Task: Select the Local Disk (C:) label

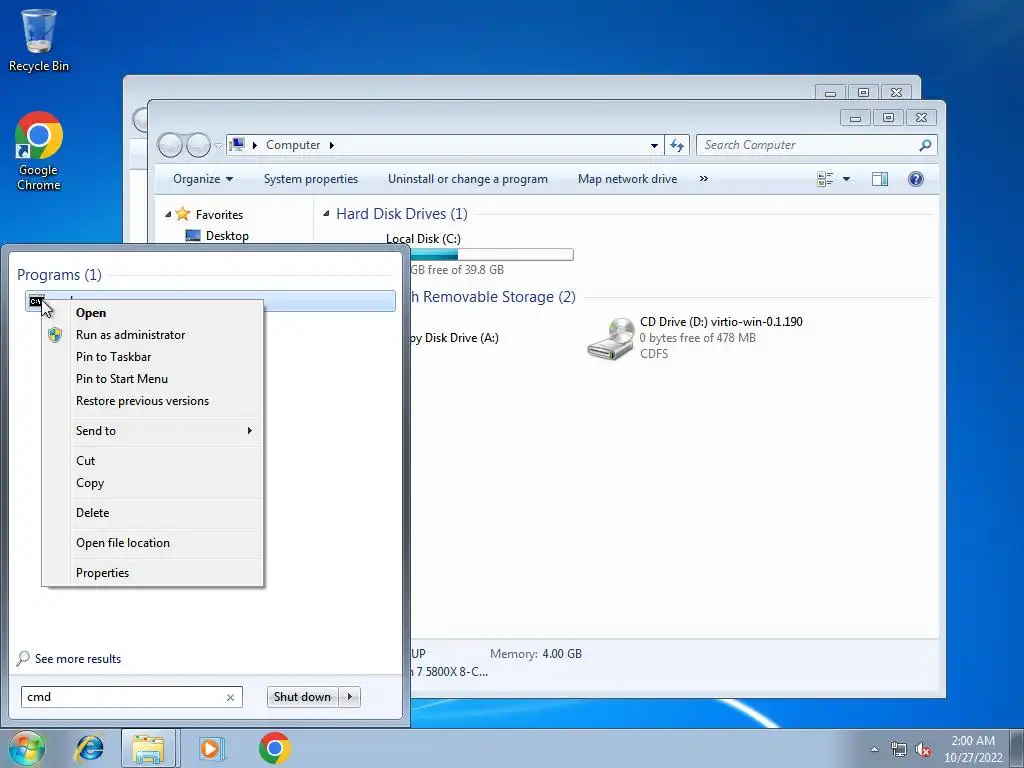Action: click(x=423, y=239)
